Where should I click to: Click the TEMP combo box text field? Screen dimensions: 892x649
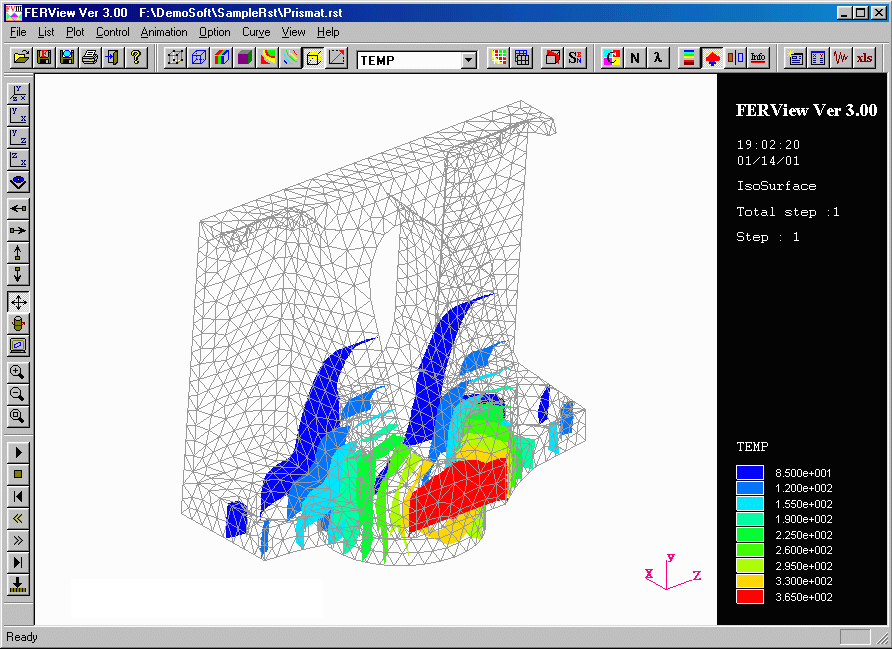point(408,60)
